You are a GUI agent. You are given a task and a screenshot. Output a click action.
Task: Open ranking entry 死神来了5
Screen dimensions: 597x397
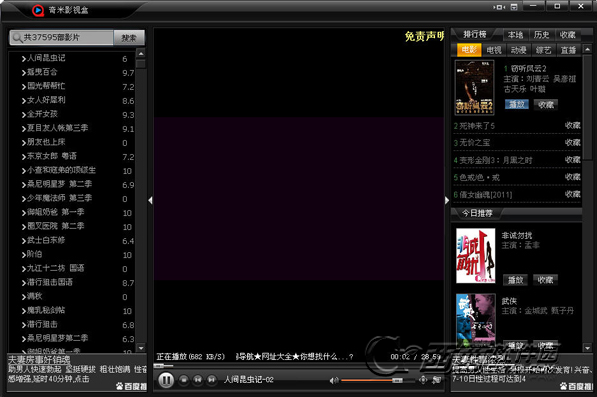click(477, 126)
